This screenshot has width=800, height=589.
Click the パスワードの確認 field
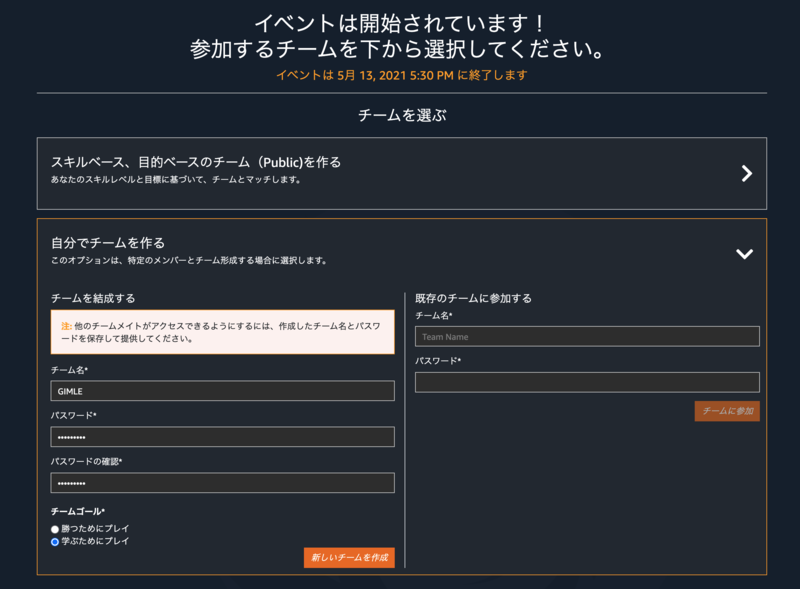coord(222,482)
